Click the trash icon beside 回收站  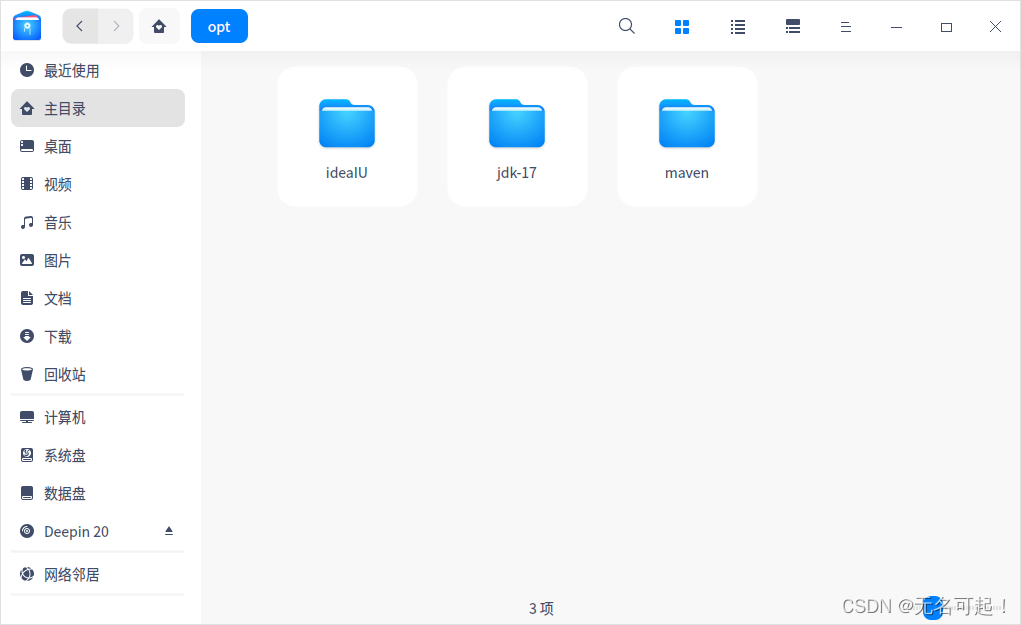pyautogui.click(x=27, y=374)
